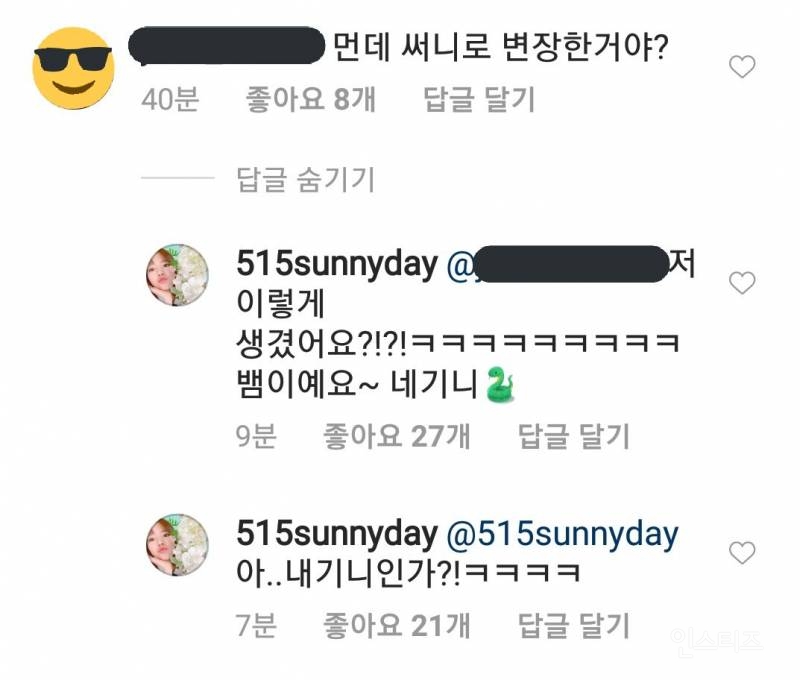Open 515sunnyday avatar on first reply
This screenshot has height=680, width=800.
coord(178,275)
